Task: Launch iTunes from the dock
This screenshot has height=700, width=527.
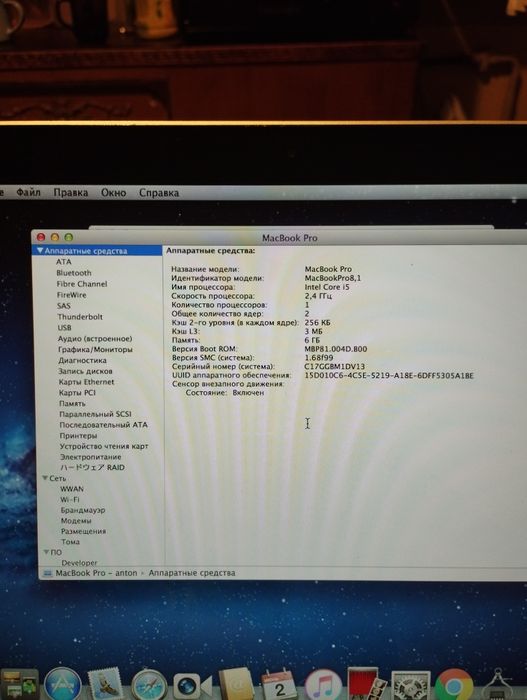Action: pos(323,685)
